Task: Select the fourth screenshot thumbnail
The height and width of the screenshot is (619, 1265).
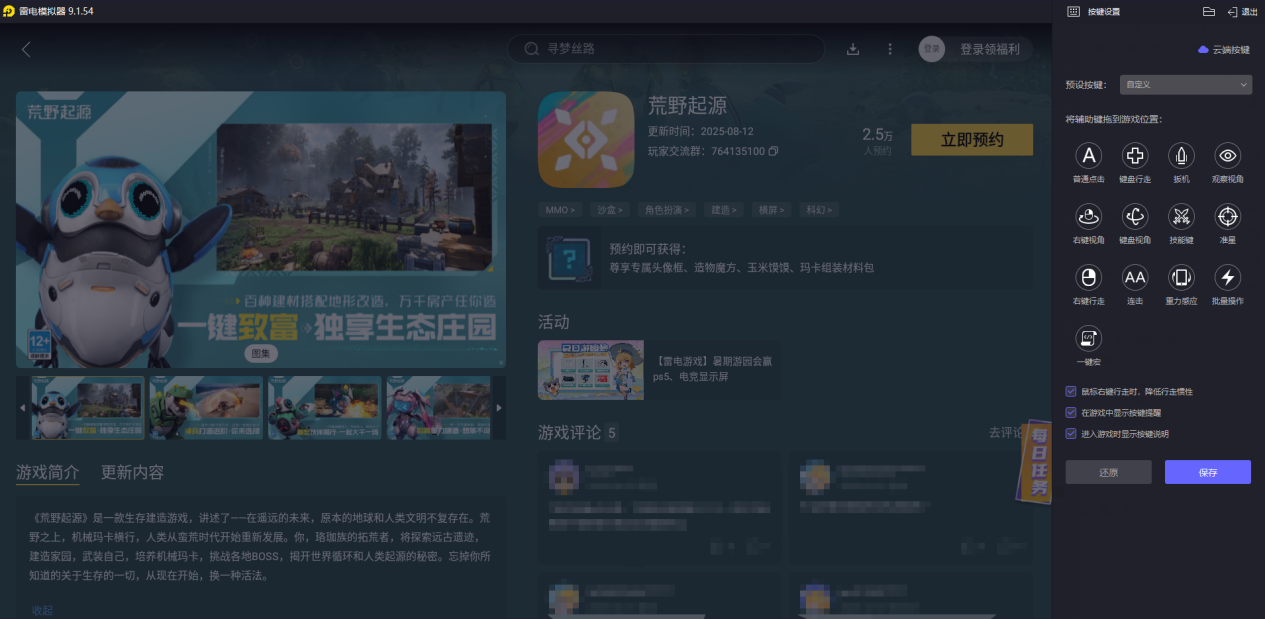Action: 438,408
